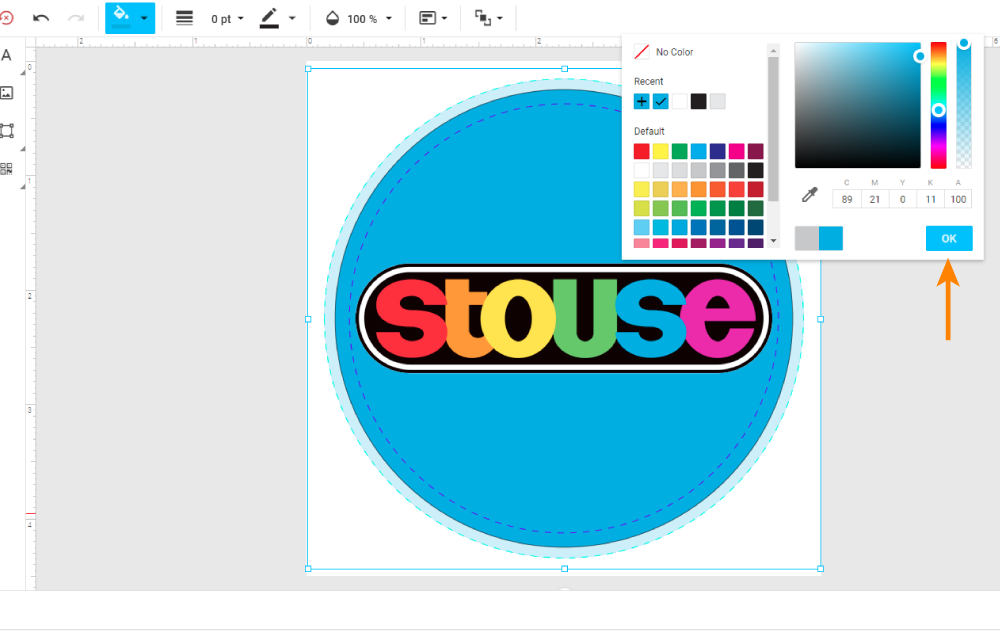Click the saturation picker handle in gradient
This screenshot has height=631, width=1000.
tap(919, 56)
